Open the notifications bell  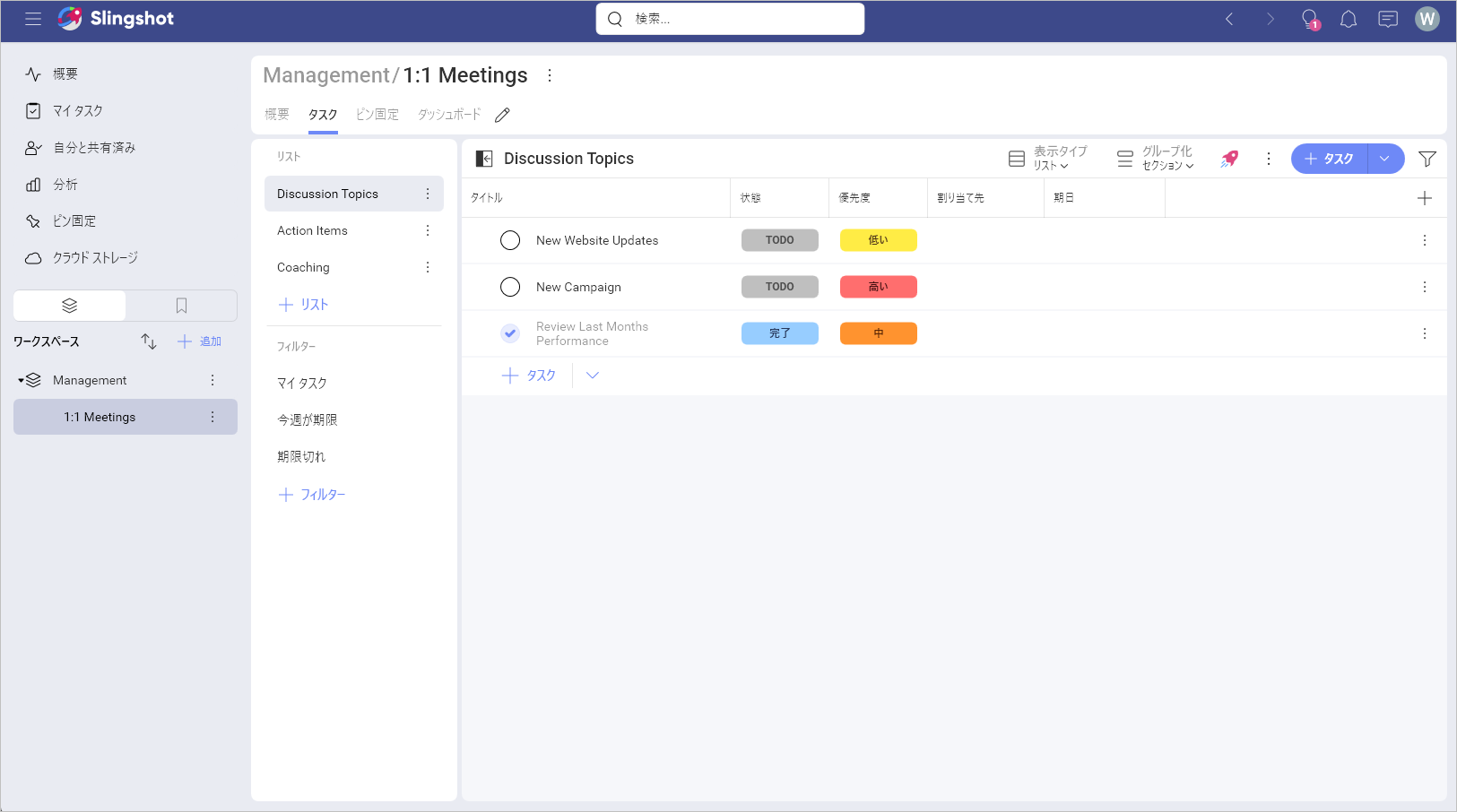click(x=1349, y=19)
